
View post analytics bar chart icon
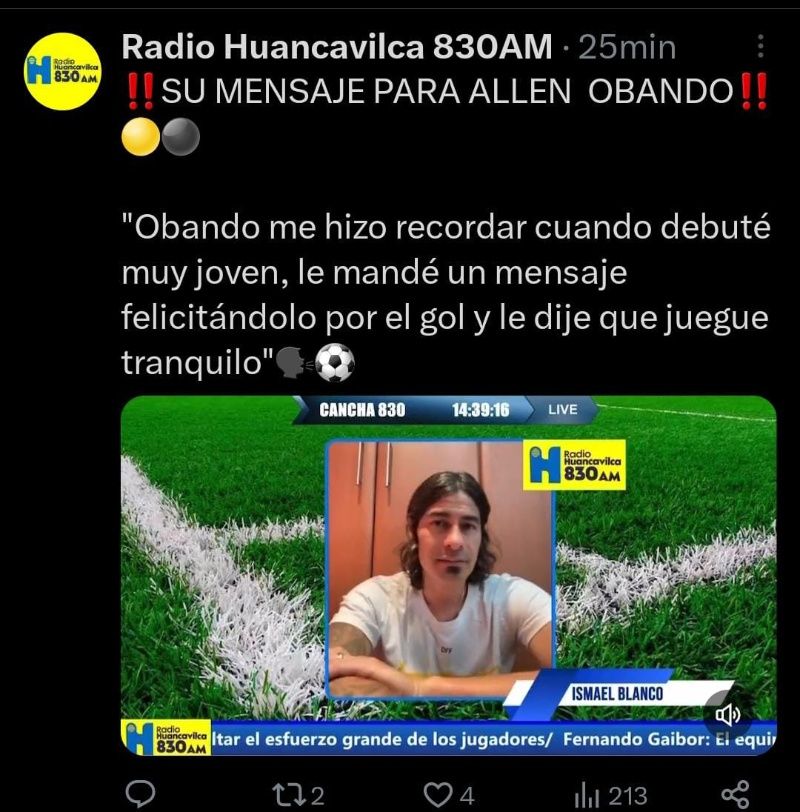(x=587, y=795)
